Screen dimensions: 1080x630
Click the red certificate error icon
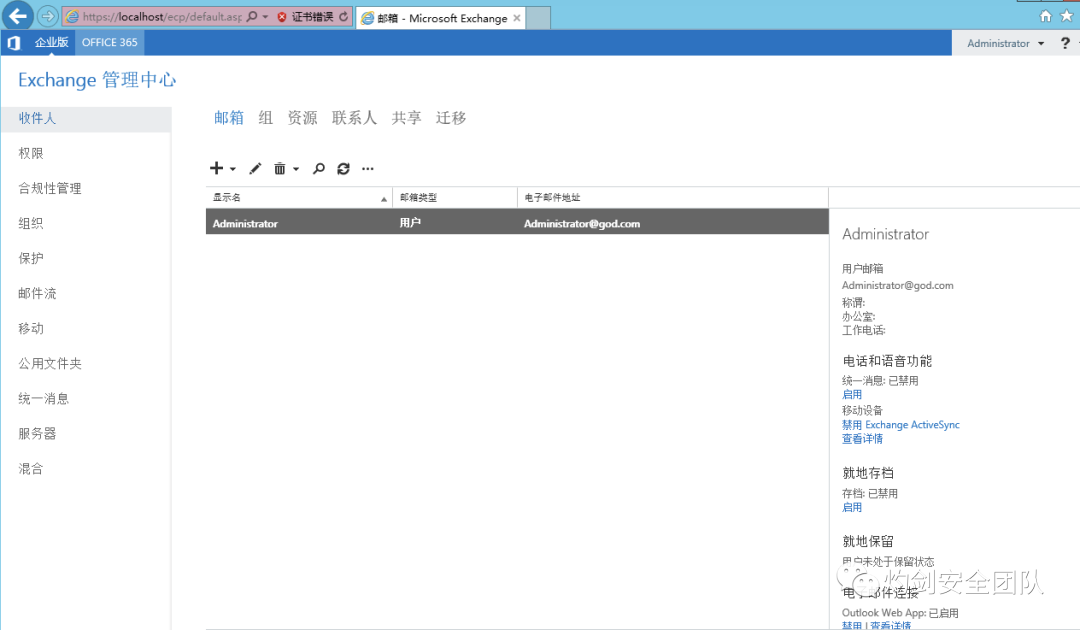[282, 17]
